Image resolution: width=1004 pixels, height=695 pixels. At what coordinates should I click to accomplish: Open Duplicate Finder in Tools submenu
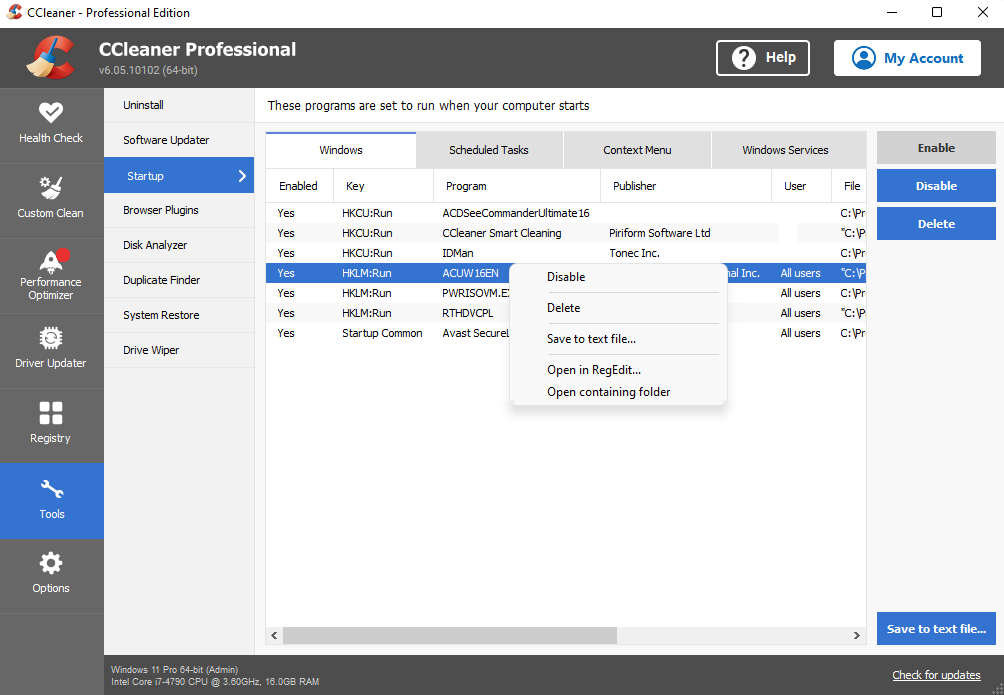179,280
